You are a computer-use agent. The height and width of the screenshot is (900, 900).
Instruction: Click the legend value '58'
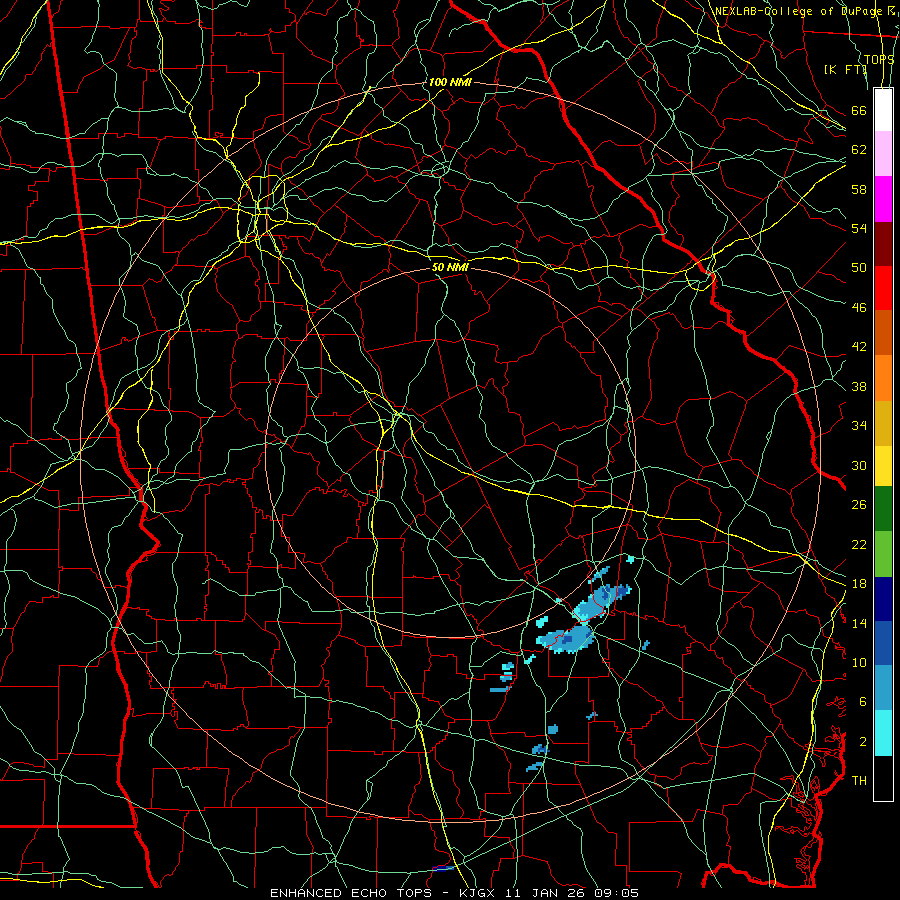[859, 189]
